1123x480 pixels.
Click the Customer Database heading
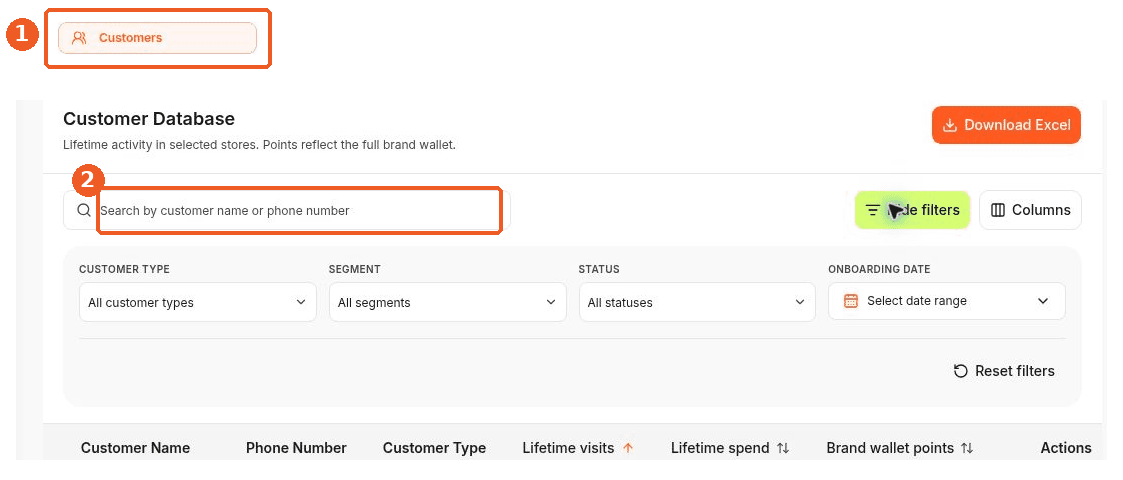149,118
